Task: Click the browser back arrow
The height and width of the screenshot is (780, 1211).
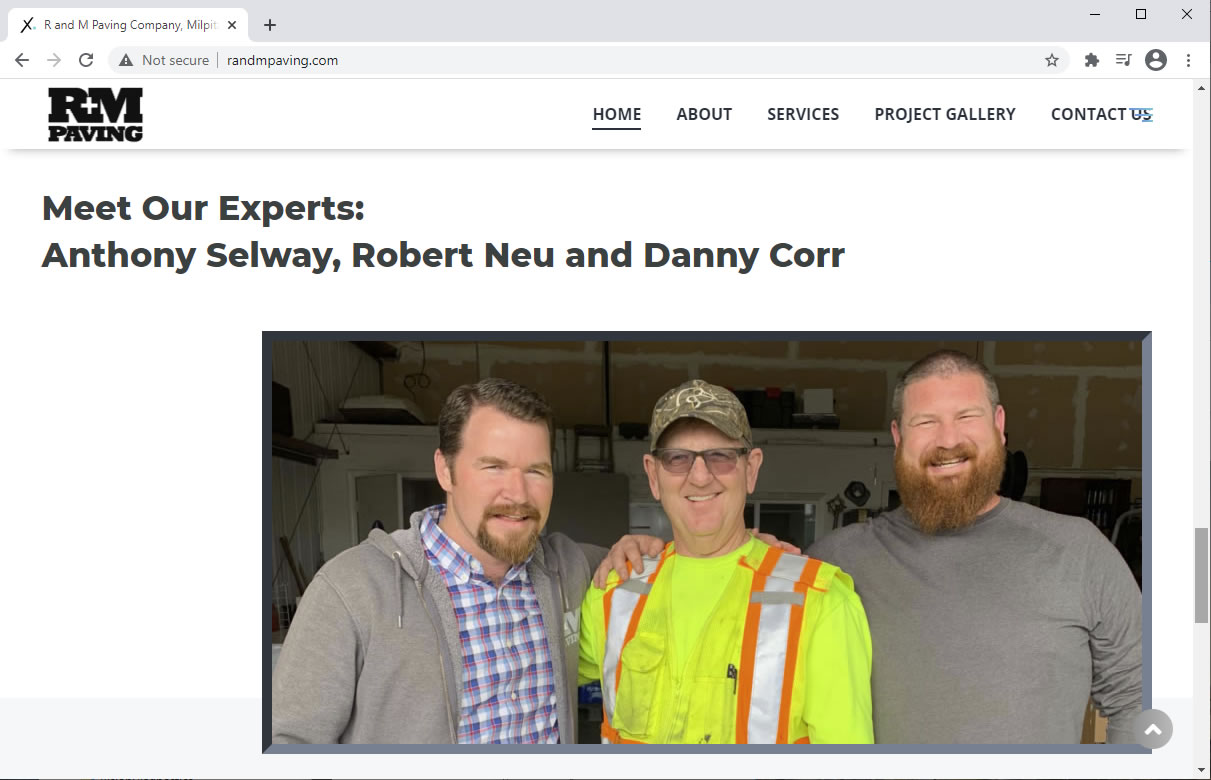Action: coord(22,60)
